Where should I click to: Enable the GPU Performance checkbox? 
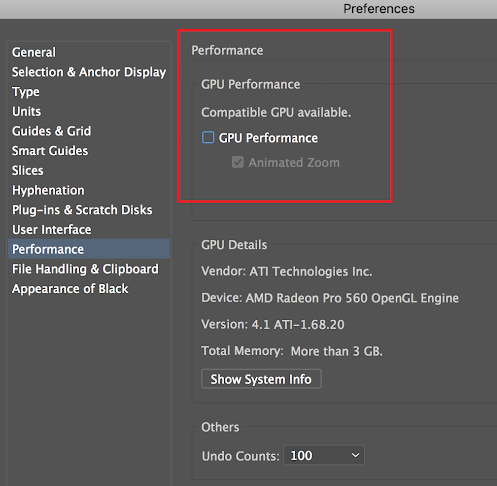(208, 137)
